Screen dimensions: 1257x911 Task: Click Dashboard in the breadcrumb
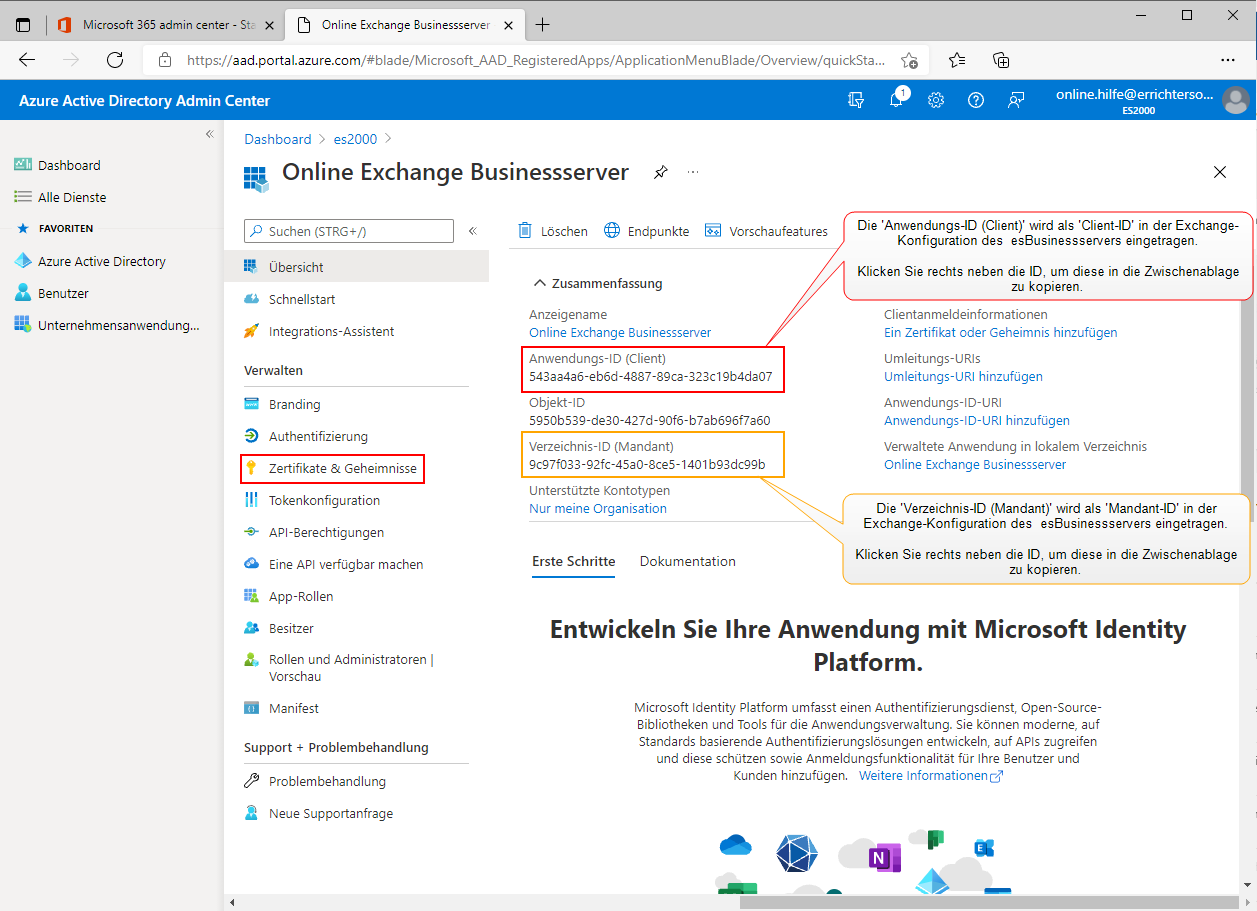tap(278, 139)
